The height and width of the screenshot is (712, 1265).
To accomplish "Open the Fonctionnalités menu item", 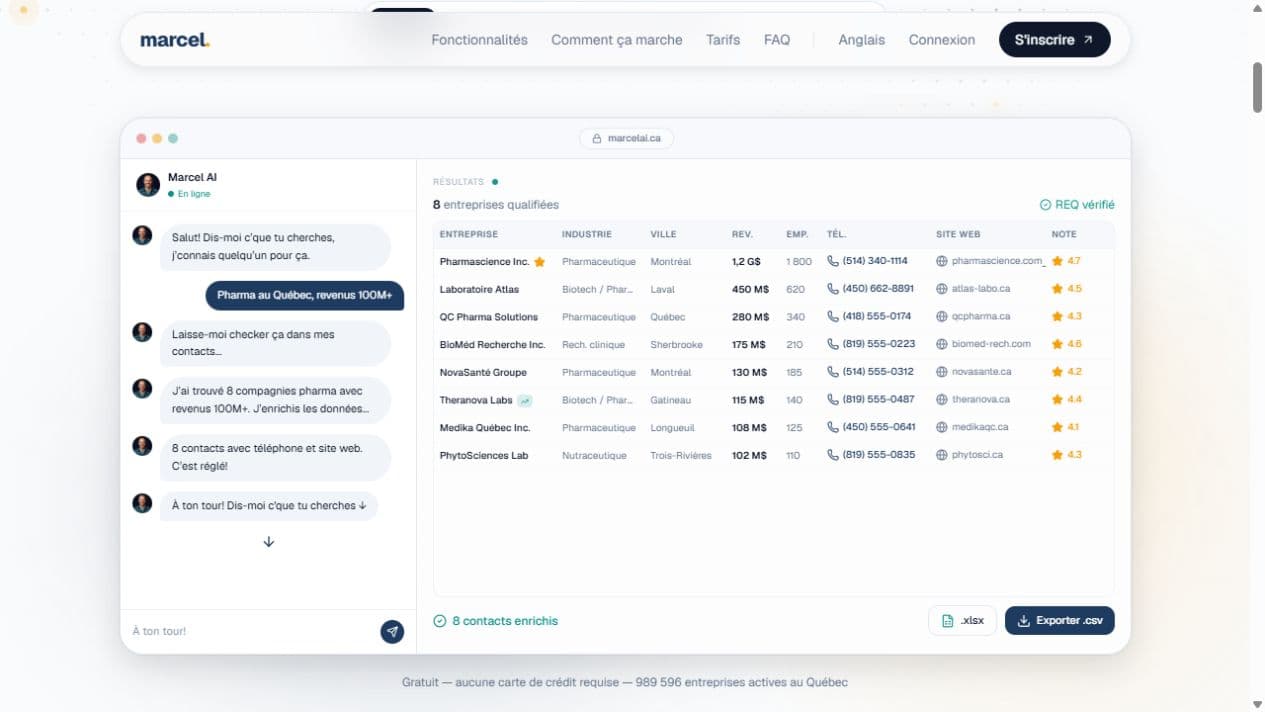I will (479, 40).
